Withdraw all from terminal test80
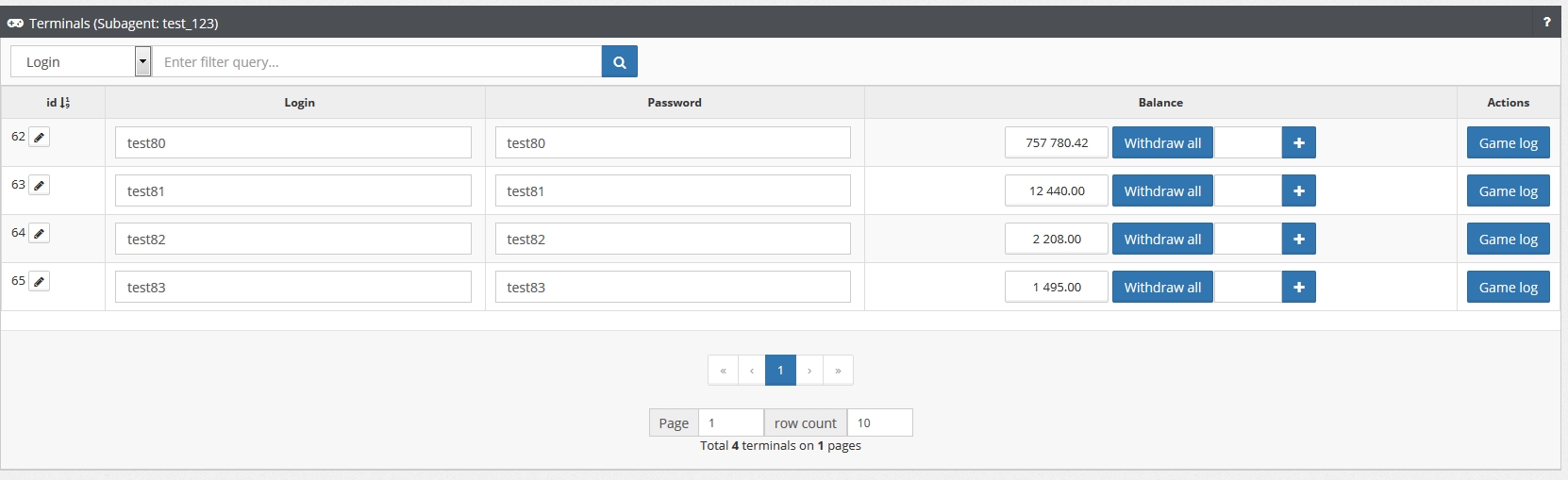1568x480 pixels. [x=1162, y=143]
